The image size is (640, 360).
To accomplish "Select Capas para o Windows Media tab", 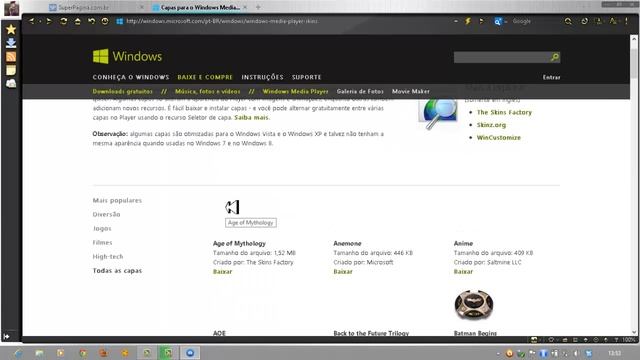I will coord(200,7).
